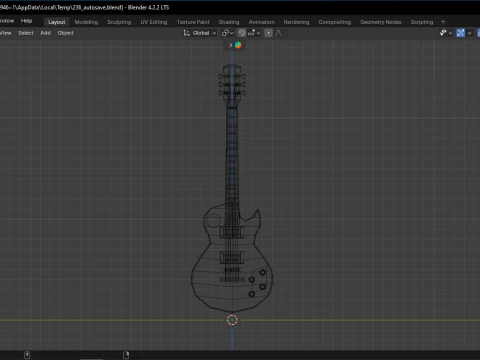Switch to the Rendering workspace tab
Image resolution: width=480 pixels, height=360 pixels.
pyautogui.click(x=296, y=22)
